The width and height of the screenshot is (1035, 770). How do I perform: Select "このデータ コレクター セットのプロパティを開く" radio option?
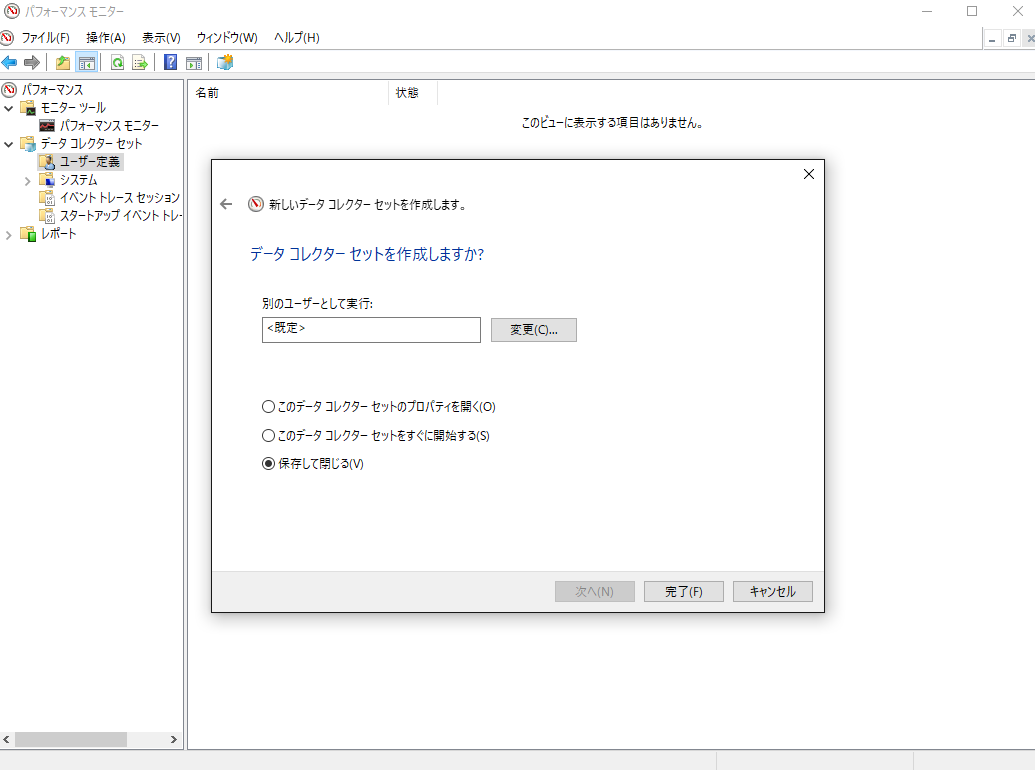[378, 406]
